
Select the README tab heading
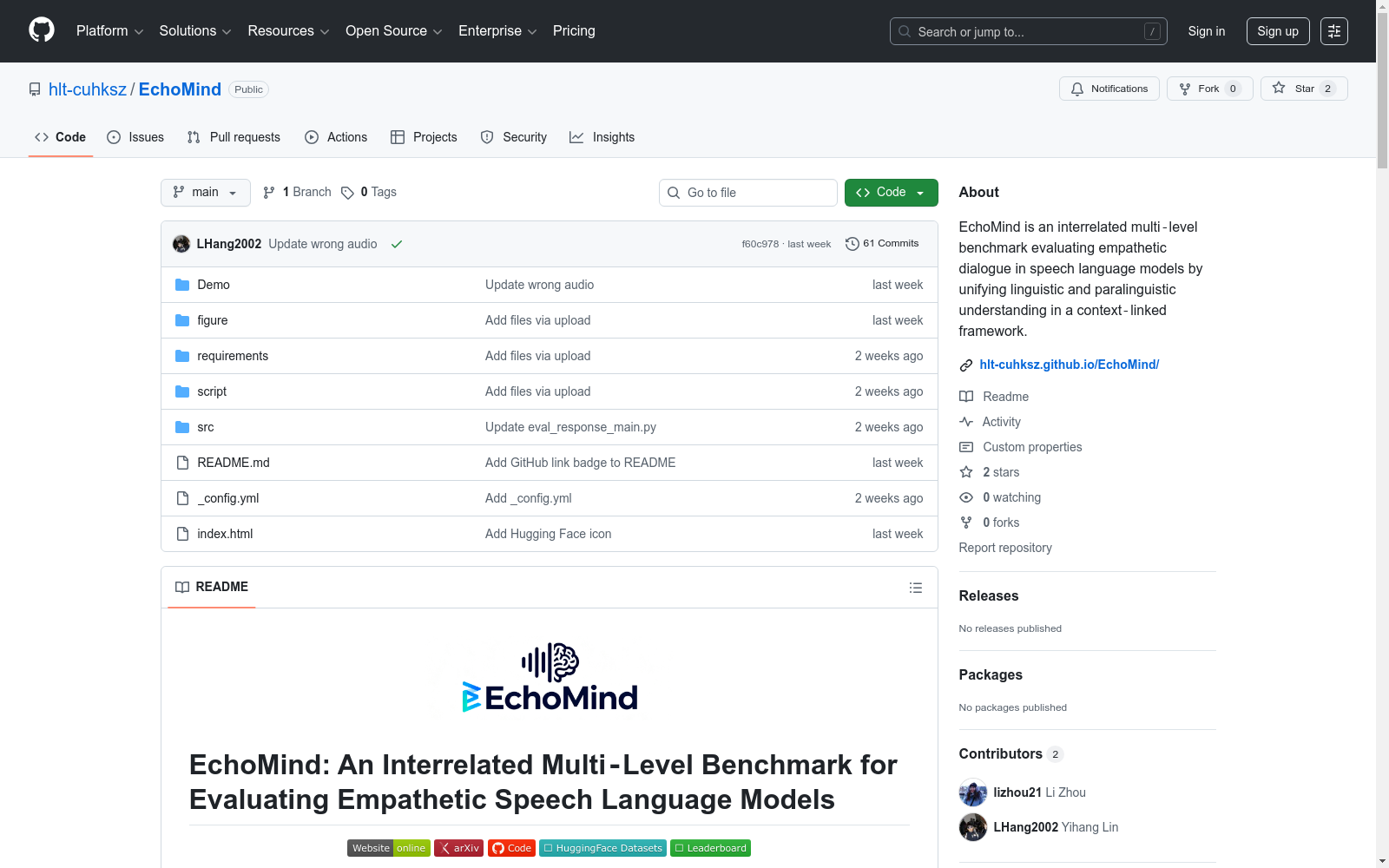click(212, 588)
